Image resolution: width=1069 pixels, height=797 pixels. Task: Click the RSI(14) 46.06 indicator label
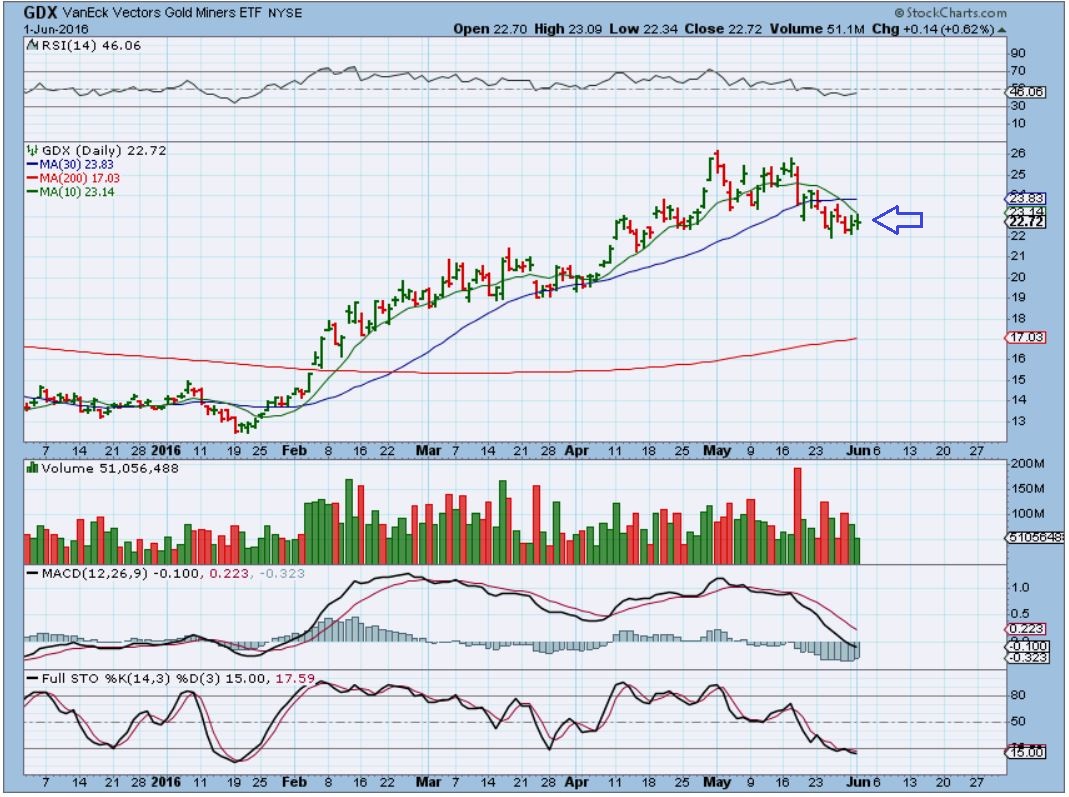[91, 46]
